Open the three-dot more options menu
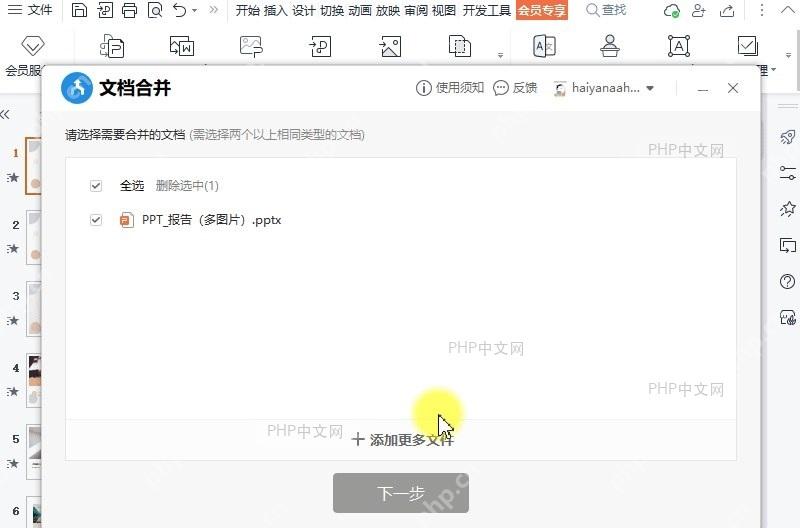Viewport: 800px width, 528px height. [762, 10]
